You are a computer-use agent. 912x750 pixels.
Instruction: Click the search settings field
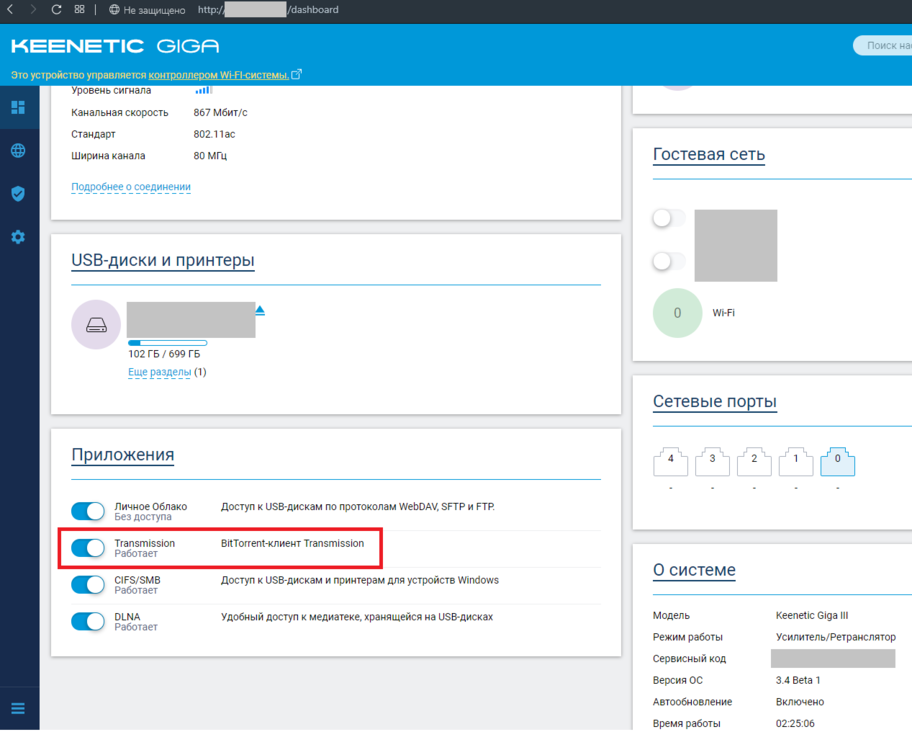(883, 45)
